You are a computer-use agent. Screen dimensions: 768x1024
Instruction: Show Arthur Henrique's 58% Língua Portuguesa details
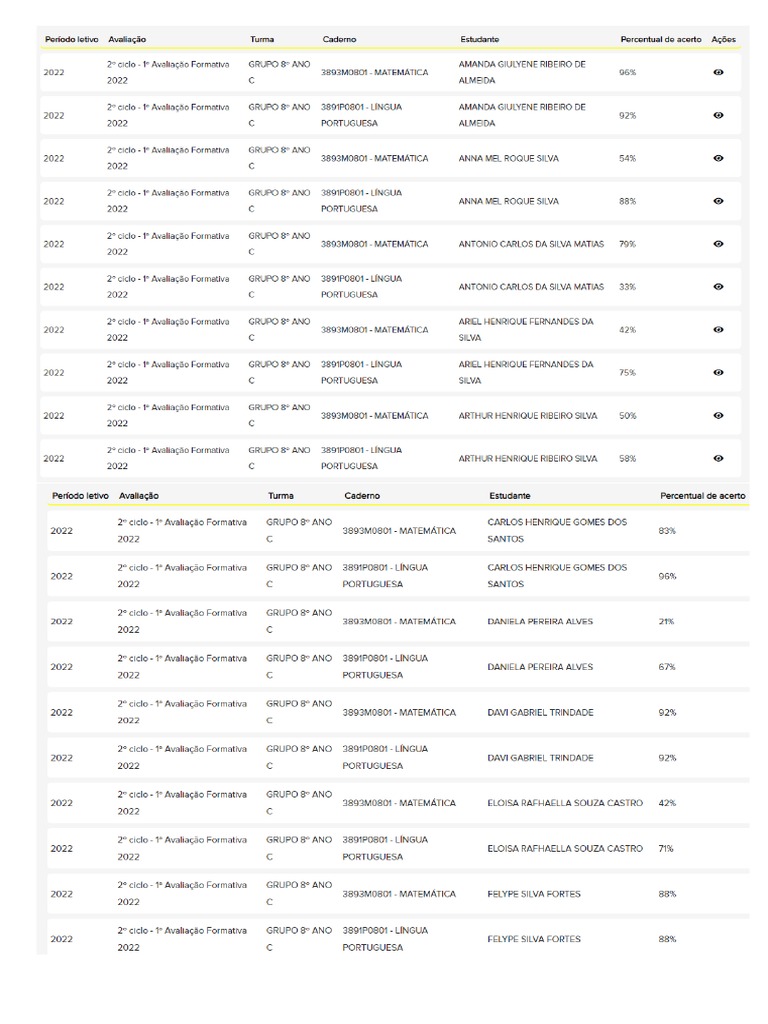pos(718,458)
